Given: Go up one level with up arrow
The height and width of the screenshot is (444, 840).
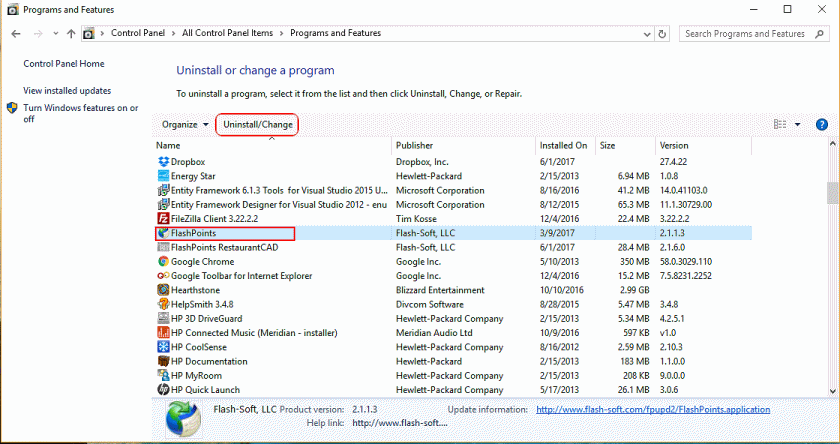Looking at the screenshot, I should 71,33.
